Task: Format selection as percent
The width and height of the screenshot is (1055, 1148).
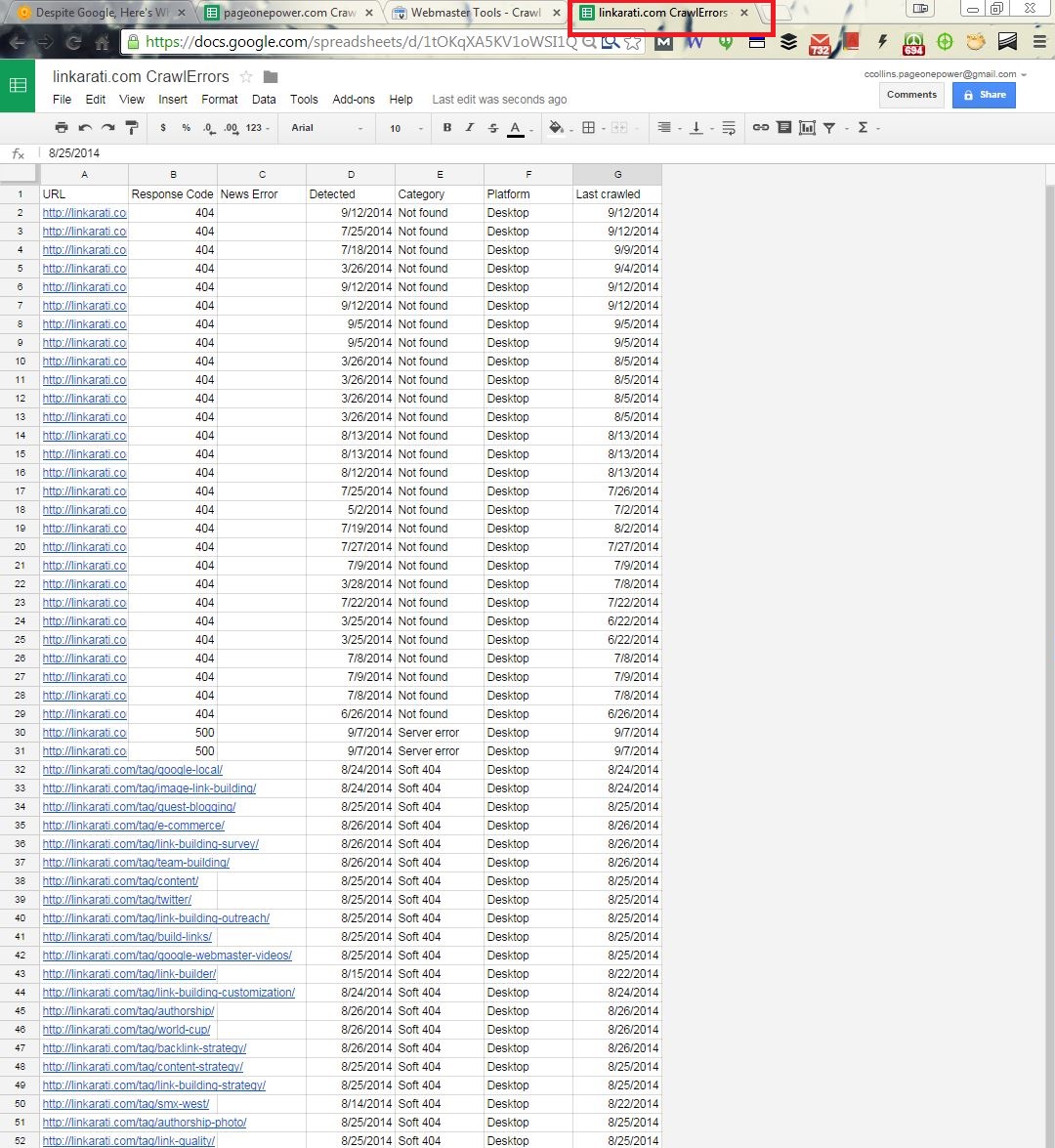Action: coord(186,127)
